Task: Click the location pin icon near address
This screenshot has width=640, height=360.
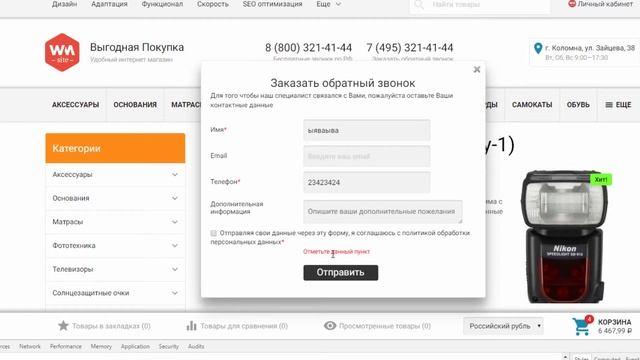Action: [538, 49]
